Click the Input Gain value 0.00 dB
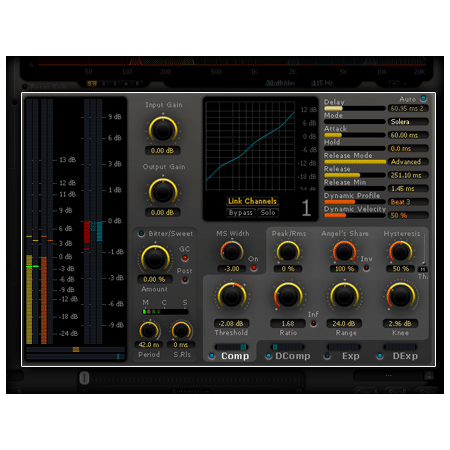This screenshot has height=450, width=450. click(x=162, y=150)
